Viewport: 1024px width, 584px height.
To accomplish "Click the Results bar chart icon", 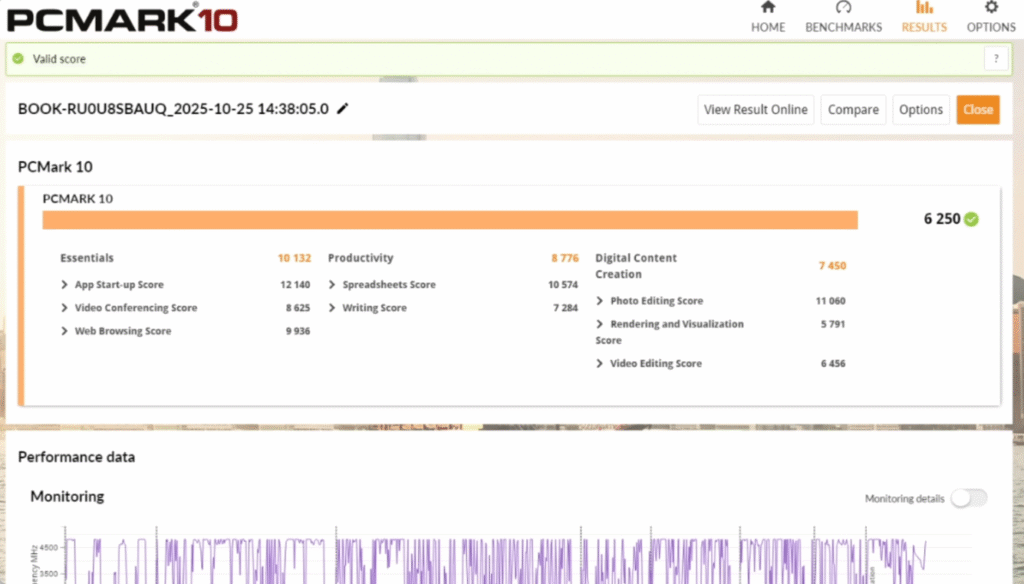I will 924,8.
